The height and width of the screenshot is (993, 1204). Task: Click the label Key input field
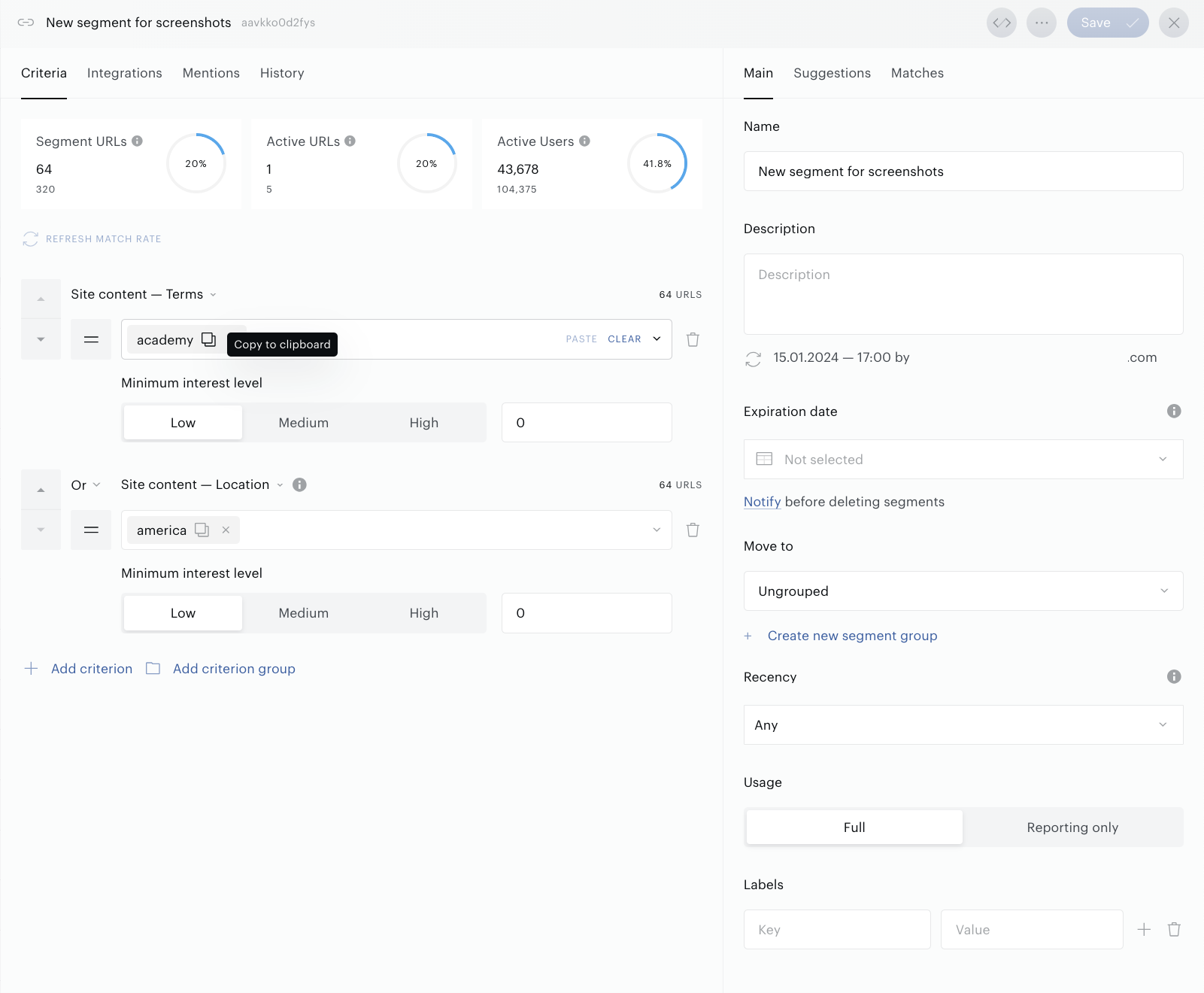pos(837,929)
